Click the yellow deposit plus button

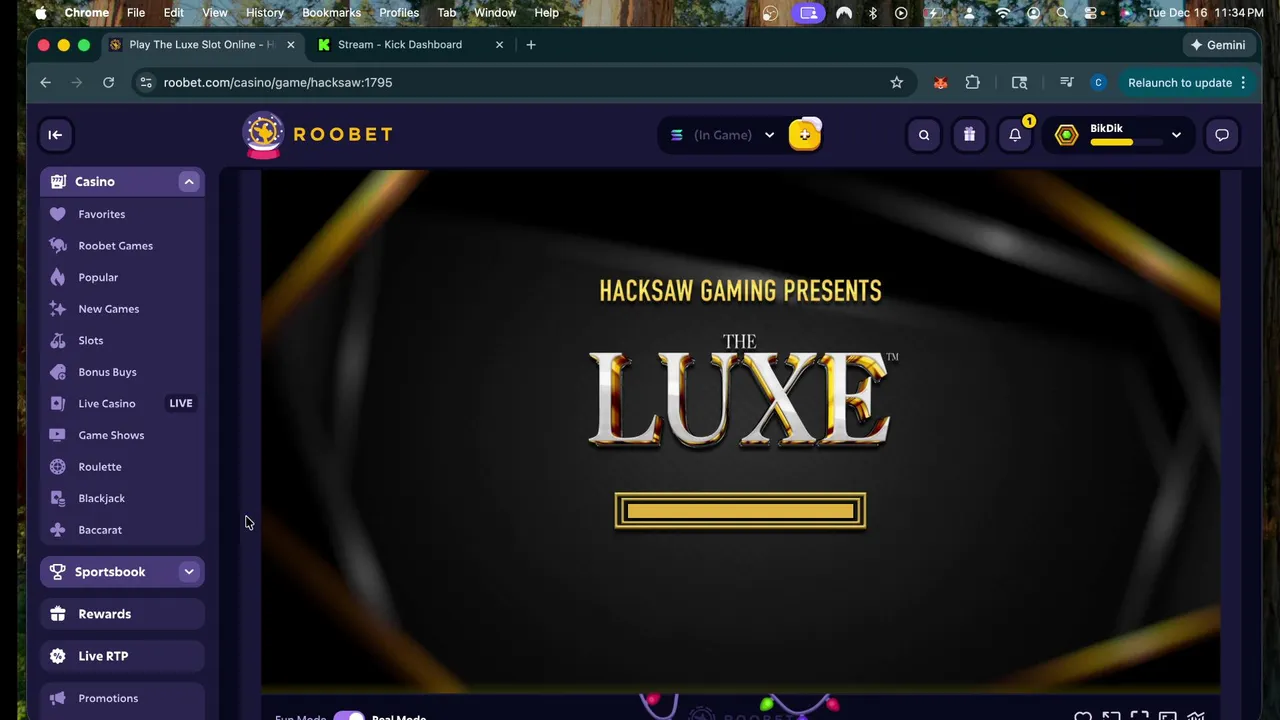(805, 135)
